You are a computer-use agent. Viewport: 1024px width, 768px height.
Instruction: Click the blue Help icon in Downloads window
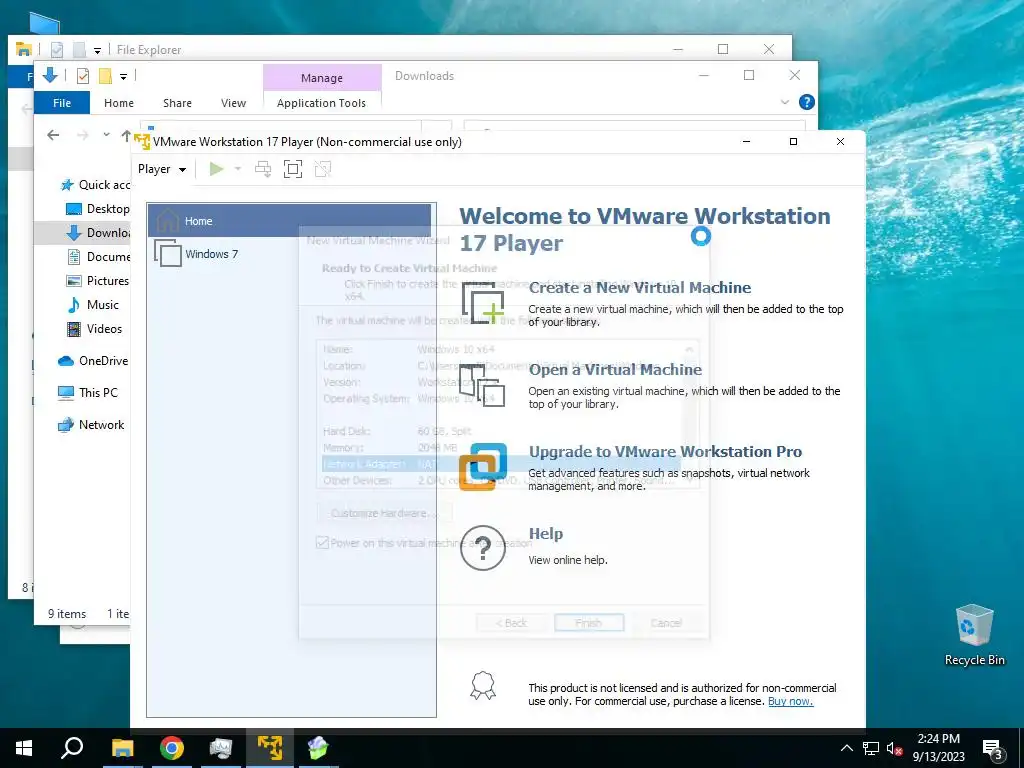807,102
